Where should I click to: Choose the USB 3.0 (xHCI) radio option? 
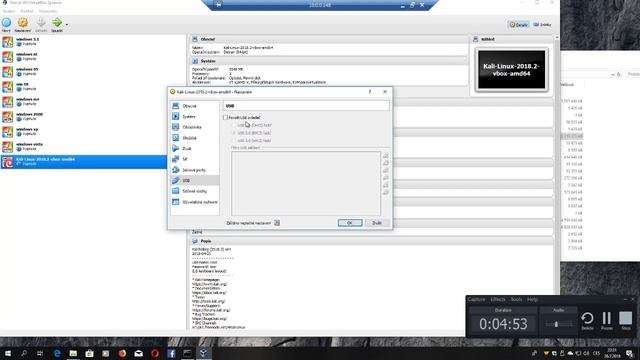234,140
